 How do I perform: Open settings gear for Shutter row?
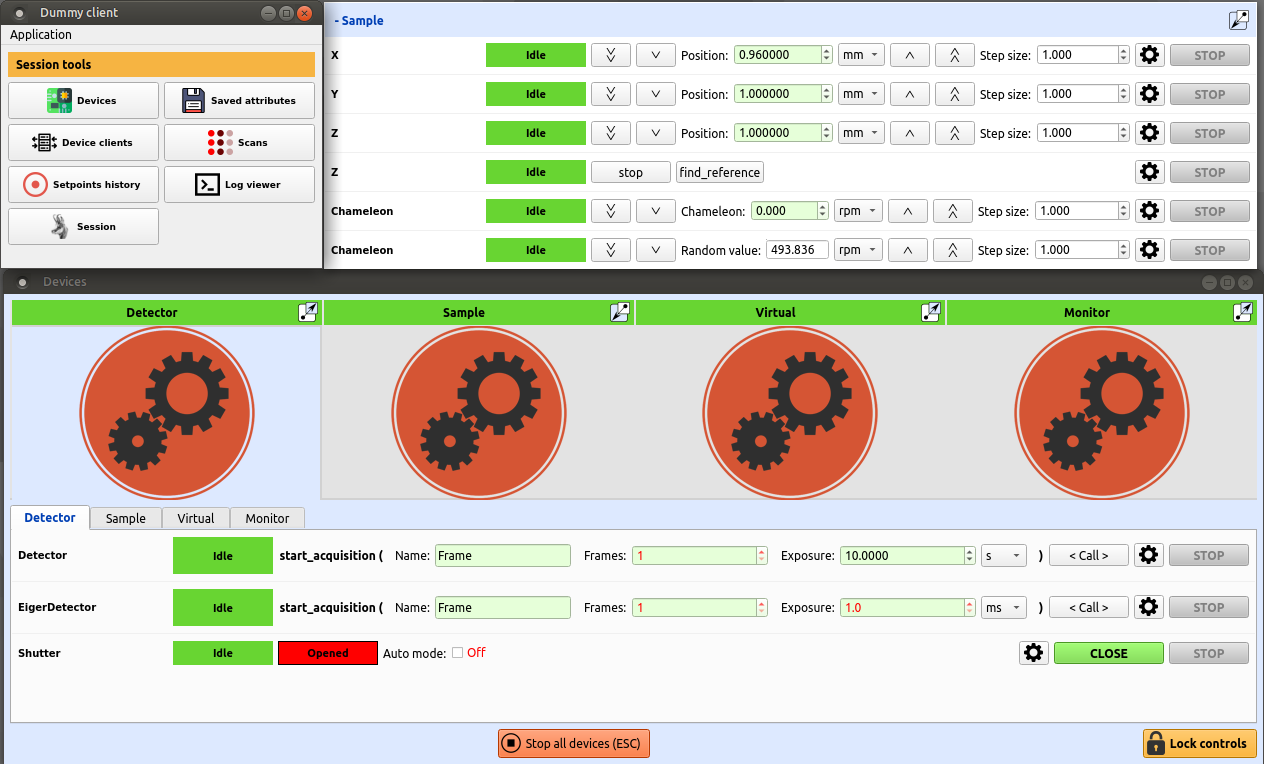1034,653
